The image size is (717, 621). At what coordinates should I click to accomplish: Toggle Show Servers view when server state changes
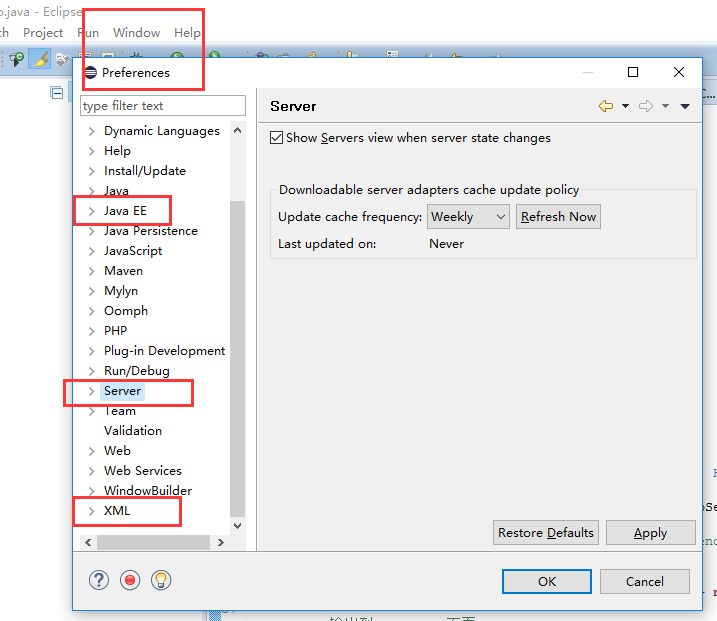(276, 138)
